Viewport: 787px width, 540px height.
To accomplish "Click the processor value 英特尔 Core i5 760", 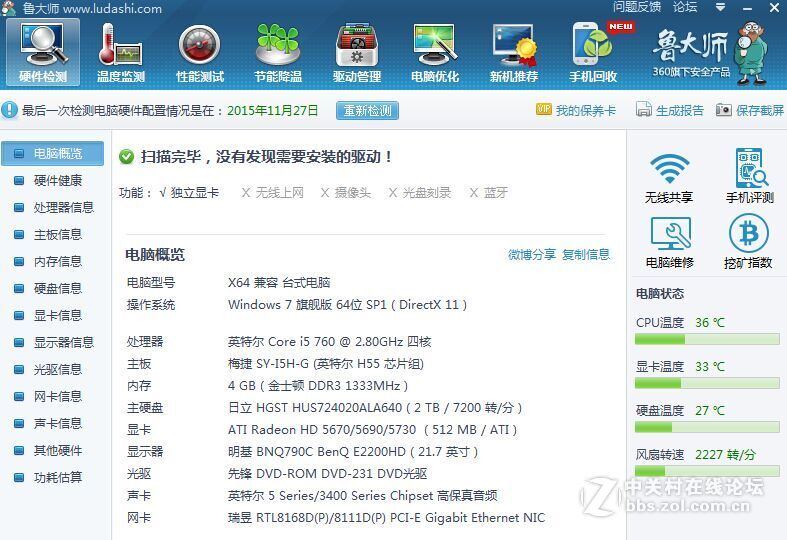I will pos(329,342).
